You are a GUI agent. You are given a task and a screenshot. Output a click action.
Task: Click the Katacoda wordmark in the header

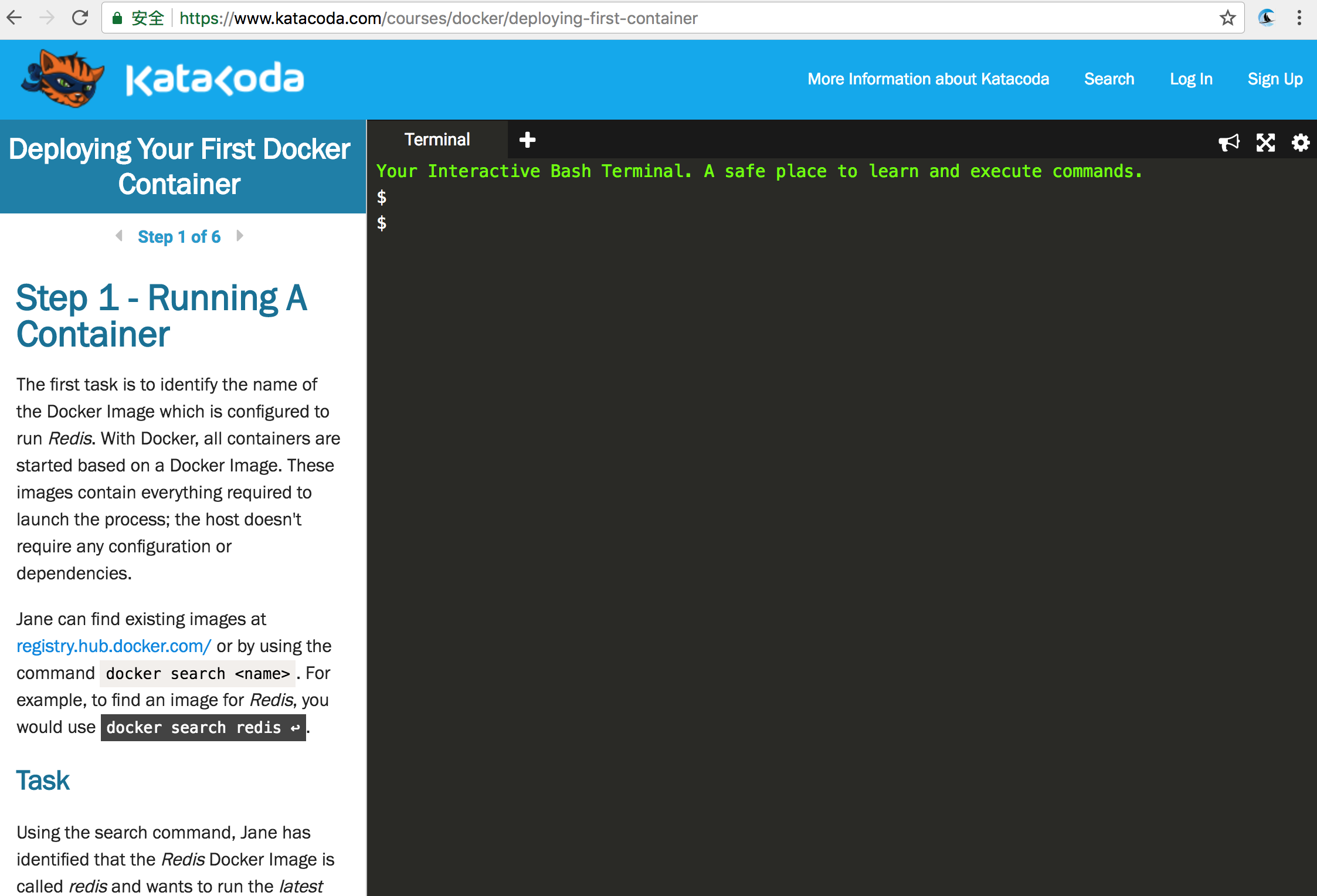point(215,79)
